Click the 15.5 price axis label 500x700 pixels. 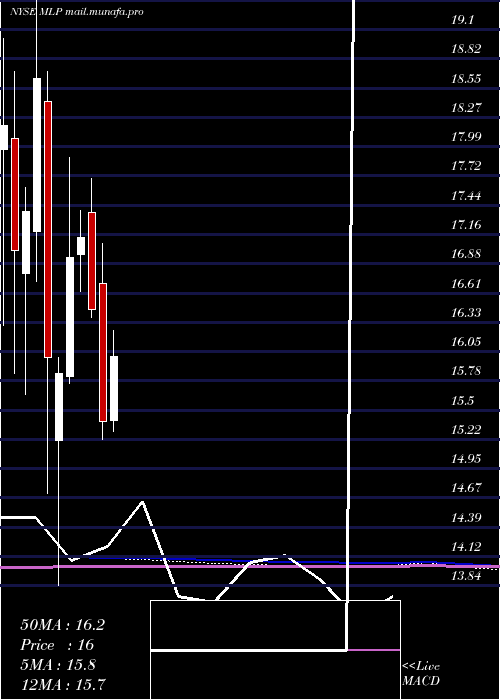click(462, 400)
